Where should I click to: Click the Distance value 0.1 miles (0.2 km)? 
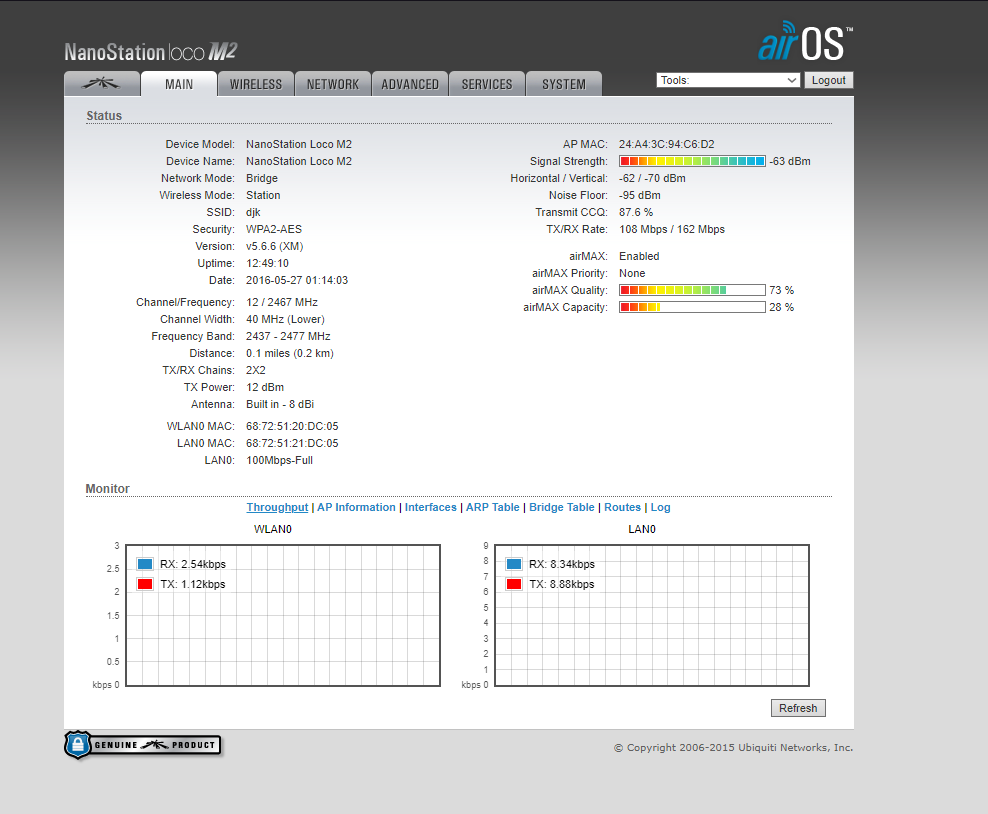point(290,353)
